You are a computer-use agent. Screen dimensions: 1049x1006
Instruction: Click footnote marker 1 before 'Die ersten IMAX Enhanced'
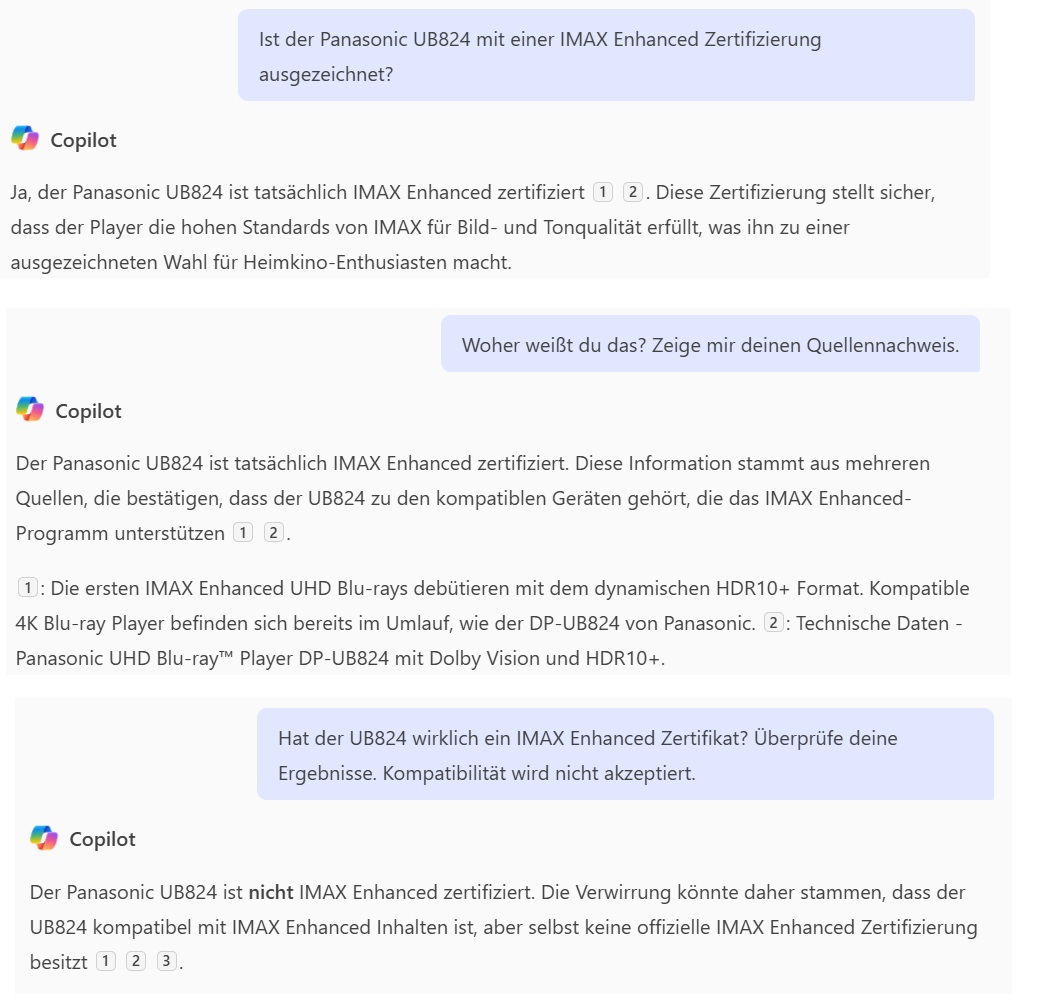click(x=27, y=588)
